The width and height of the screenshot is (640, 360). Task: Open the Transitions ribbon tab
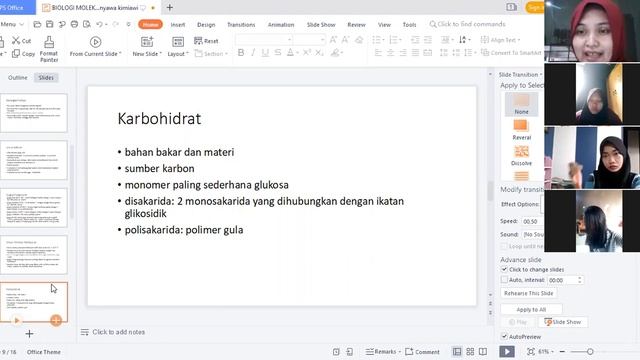click(241, 24)
